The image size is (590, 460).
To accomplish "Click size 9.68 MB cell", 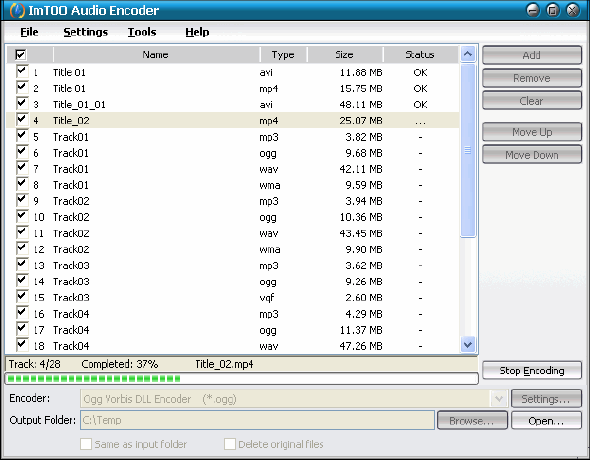I will pyautogui.click(x=364, y=153).
